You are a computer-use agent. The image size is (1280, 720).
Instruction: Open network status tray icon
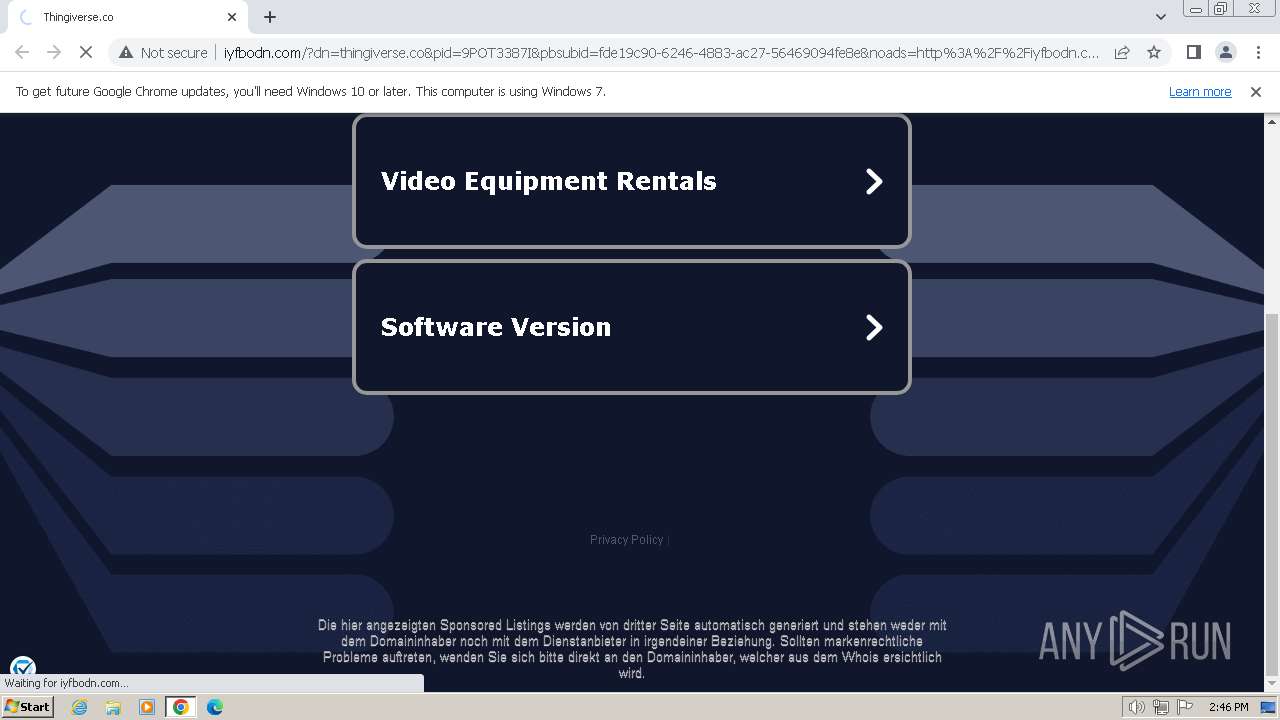[1161, 707]
